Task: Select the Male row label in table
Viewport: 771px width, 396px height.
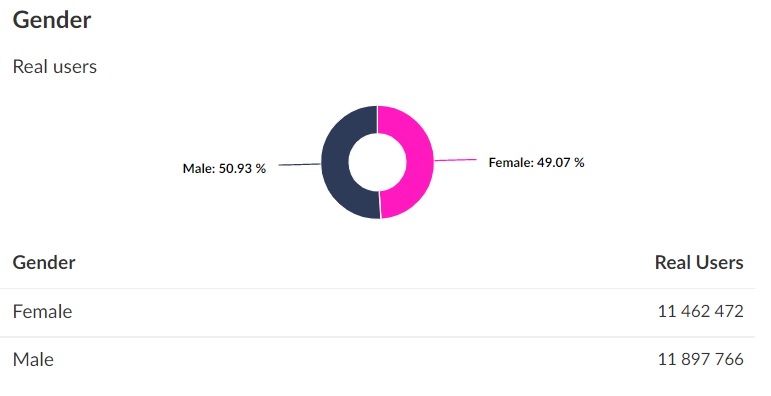Action: pos(33,359)
